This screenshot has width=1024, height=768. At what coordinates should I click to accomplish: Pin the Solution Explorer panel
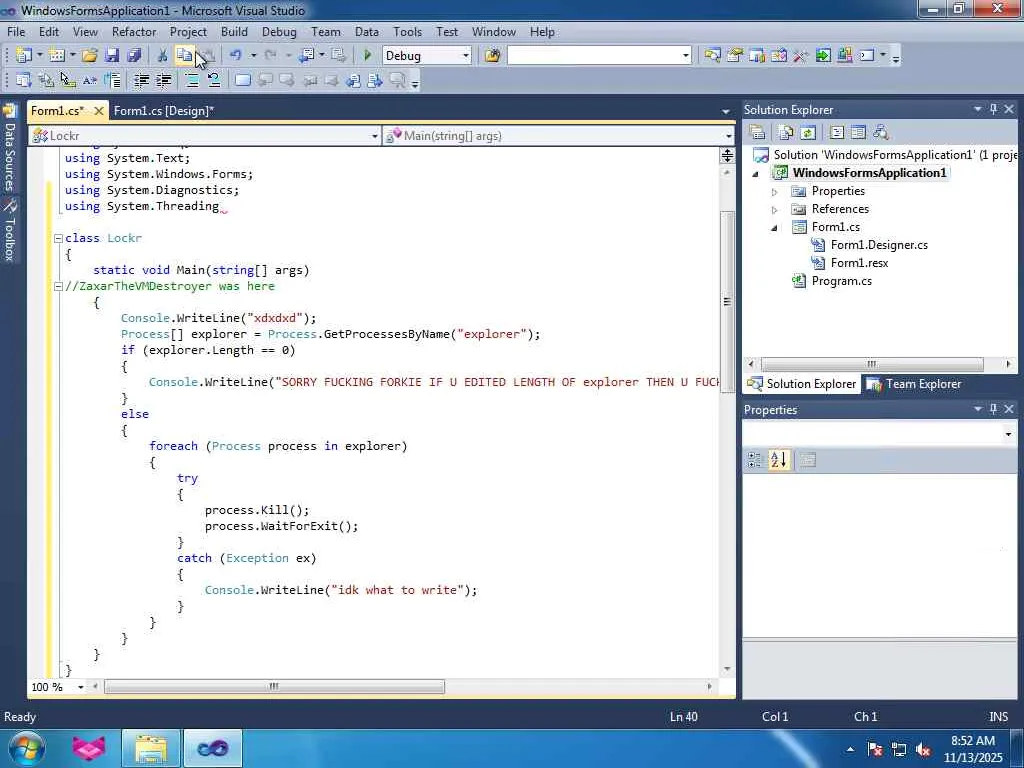click(993, 109)
